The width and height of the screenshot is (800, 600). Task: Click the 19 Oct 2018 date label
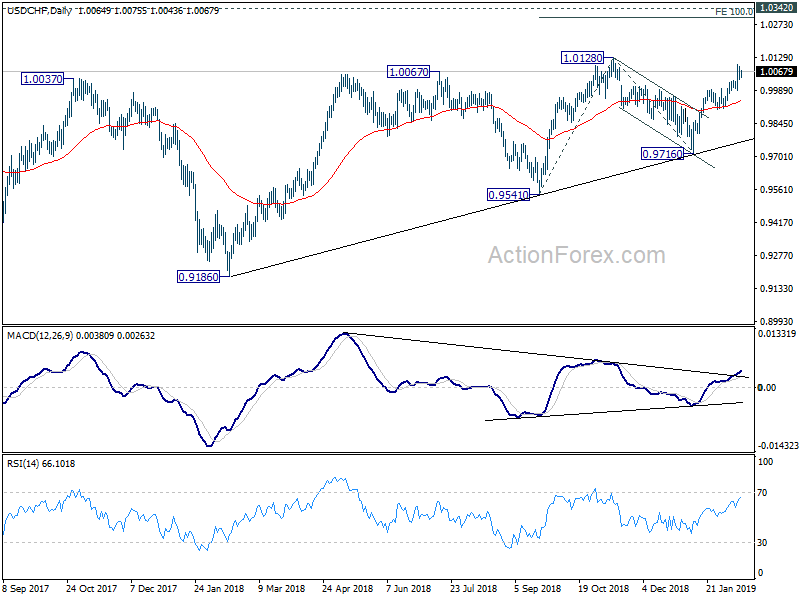tap(604, 588)
